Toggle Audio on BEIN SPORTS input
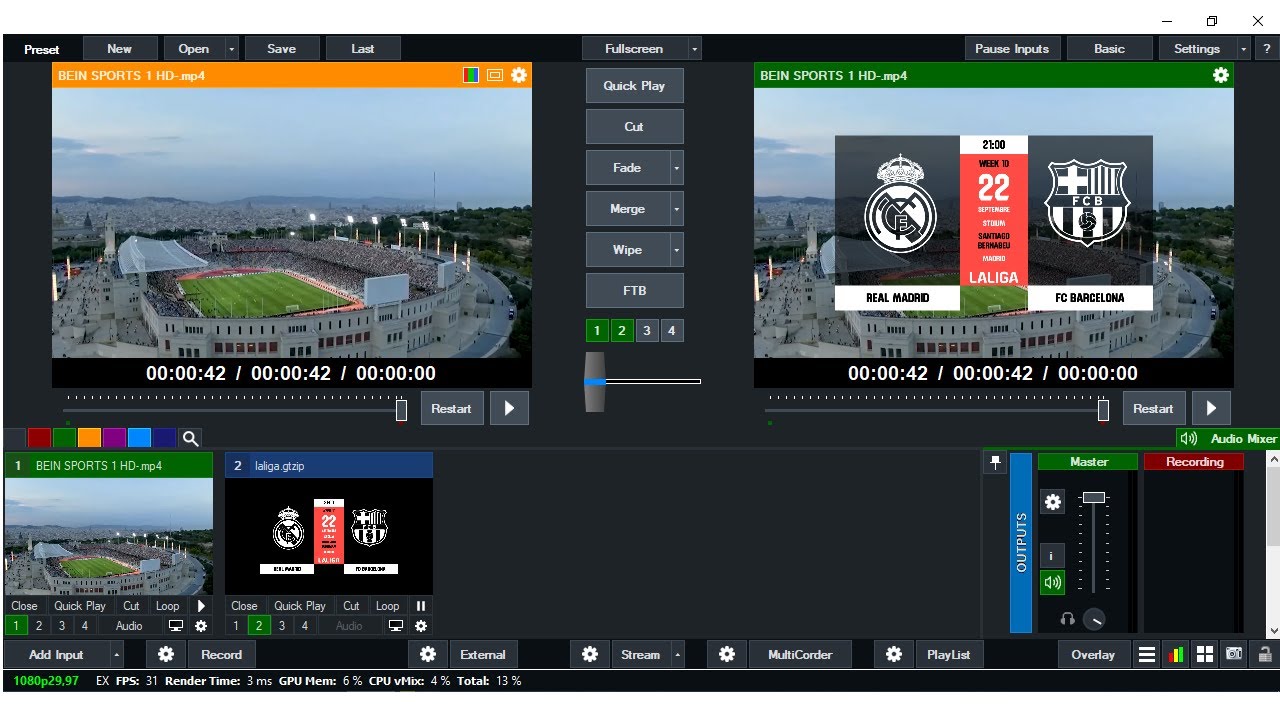 [x=129, y=626]
